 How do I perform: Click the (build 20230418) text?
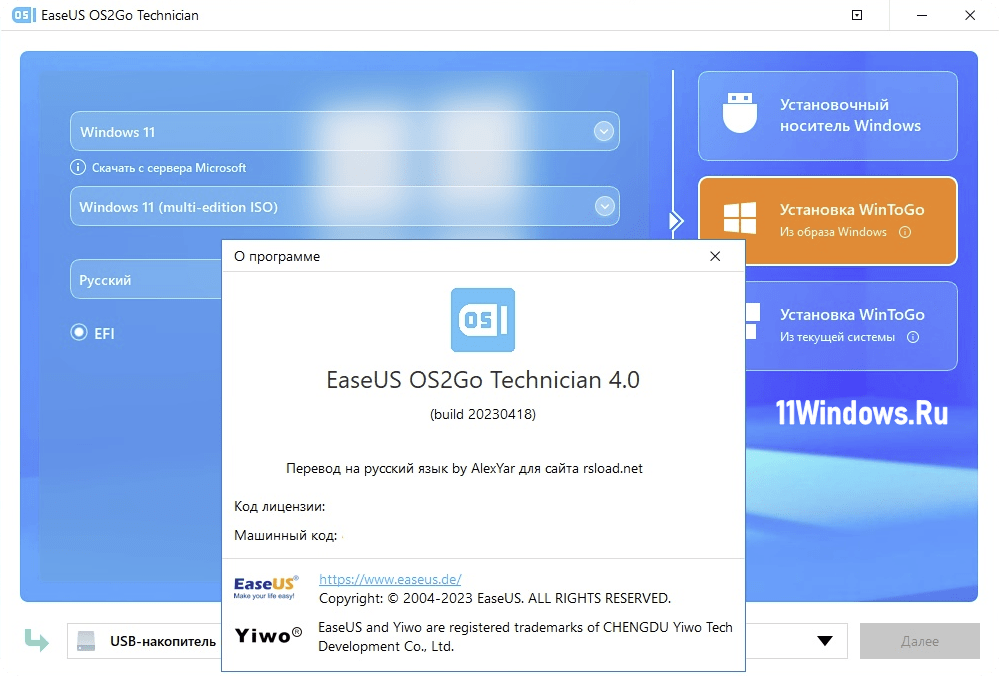pyautogui.click(x=483, y=414)
